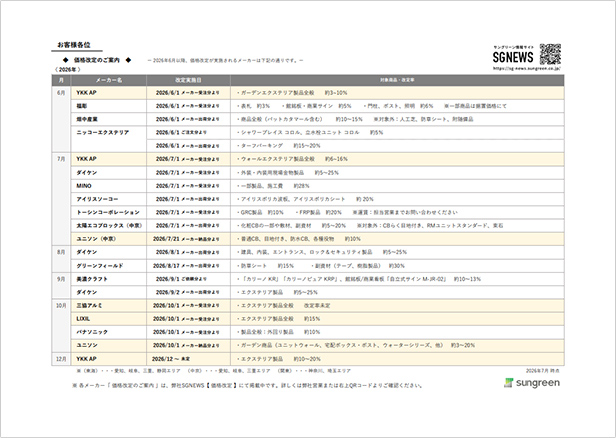Click the 製品全般：外回り製品 約10% cell
Image resolution: width=616 pixels, height=438 pixels.
[x=397, y=332]
